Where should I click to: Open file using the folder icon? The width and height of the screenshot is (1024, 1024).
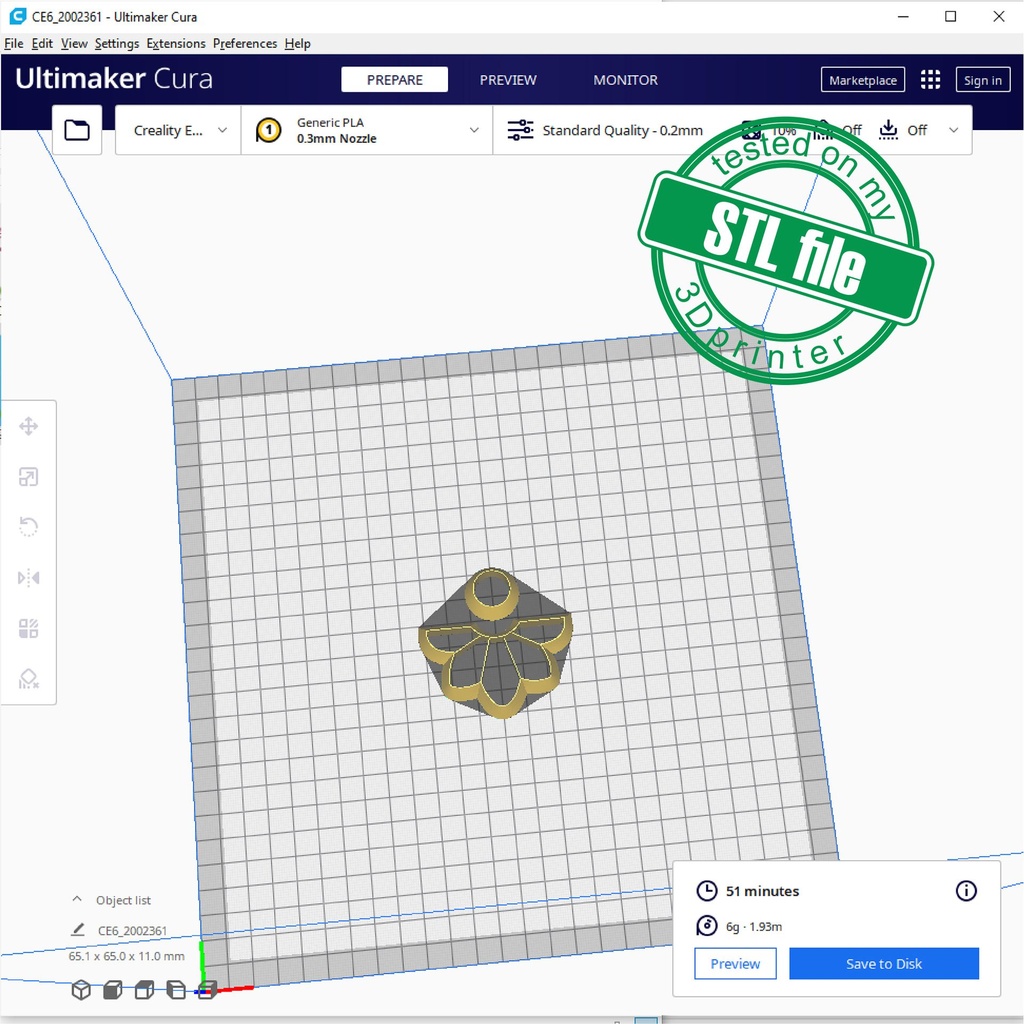[77, 130]
